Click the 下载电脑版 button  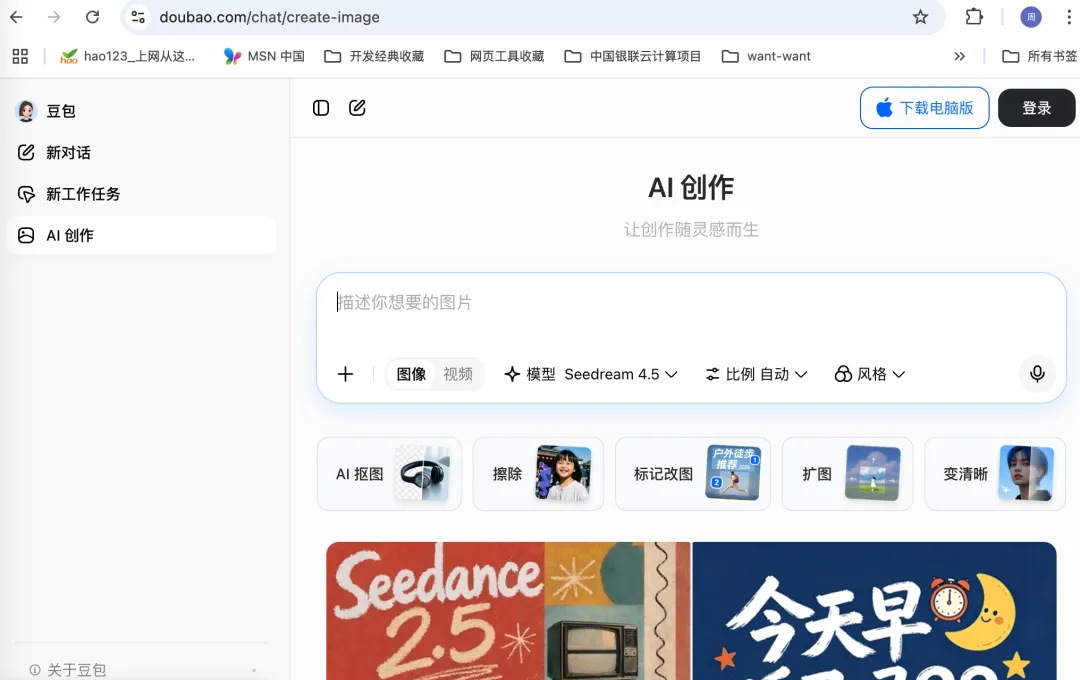pyautogui.click(x=924, y=108)
